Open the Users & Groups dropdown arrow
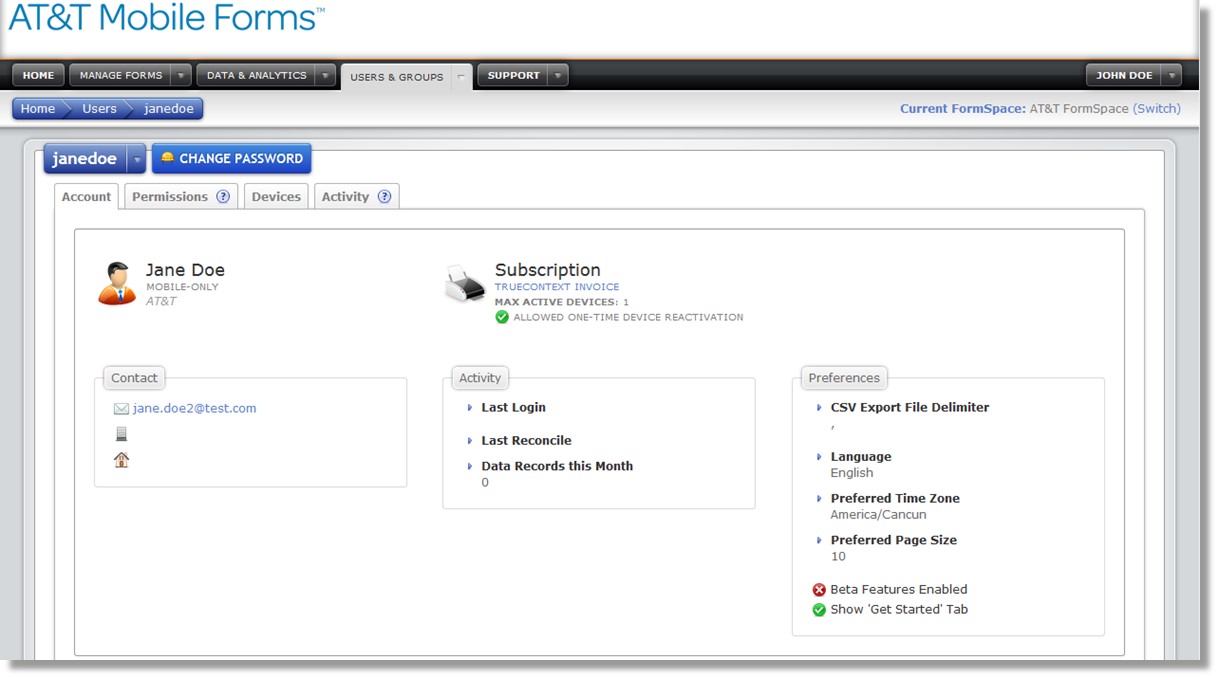The image size is (1218, 678). tap(461, 76)
